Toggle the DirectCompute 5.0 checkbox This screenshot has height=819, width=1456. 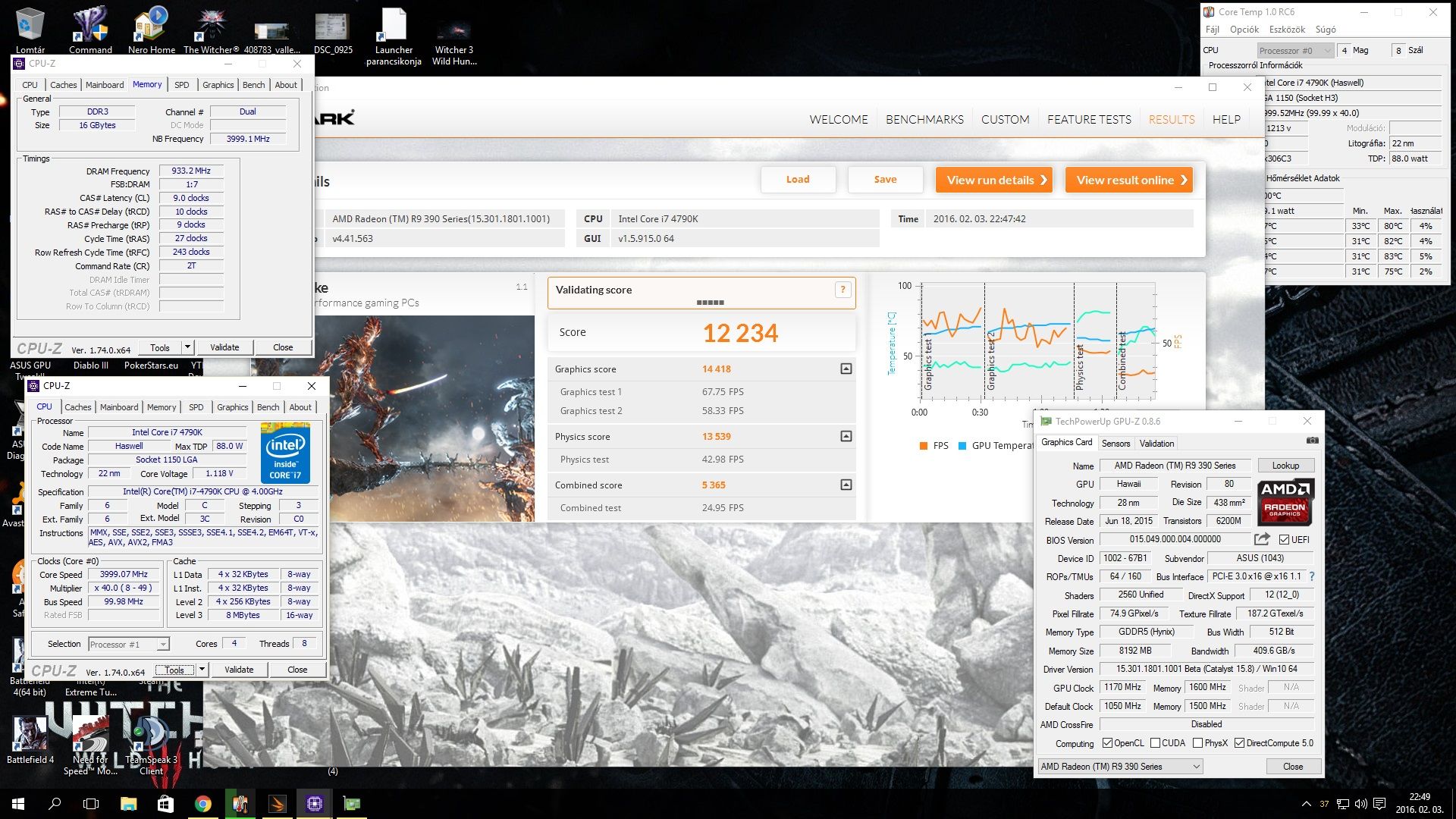click(x=1240, y=743)
